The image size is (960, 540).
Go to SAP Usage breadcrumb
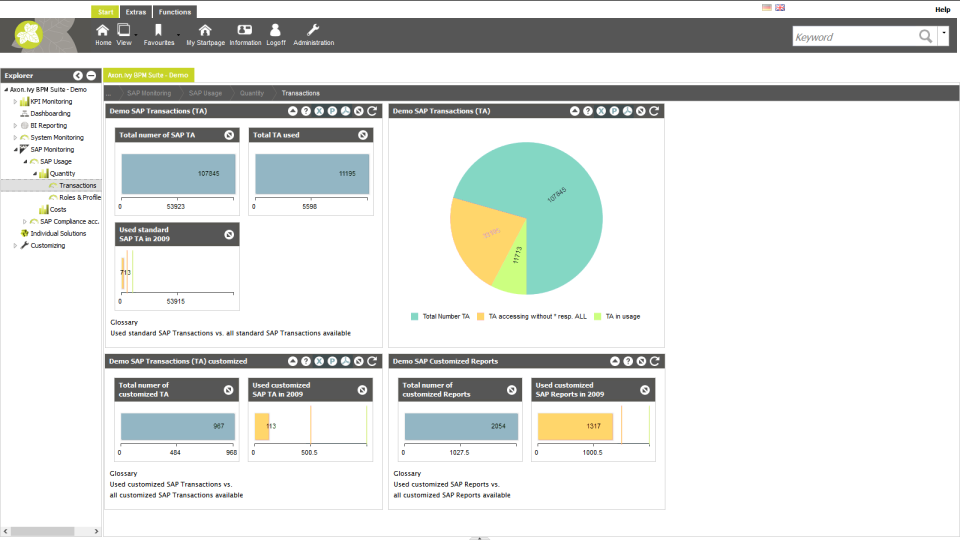tap(205, 93)
